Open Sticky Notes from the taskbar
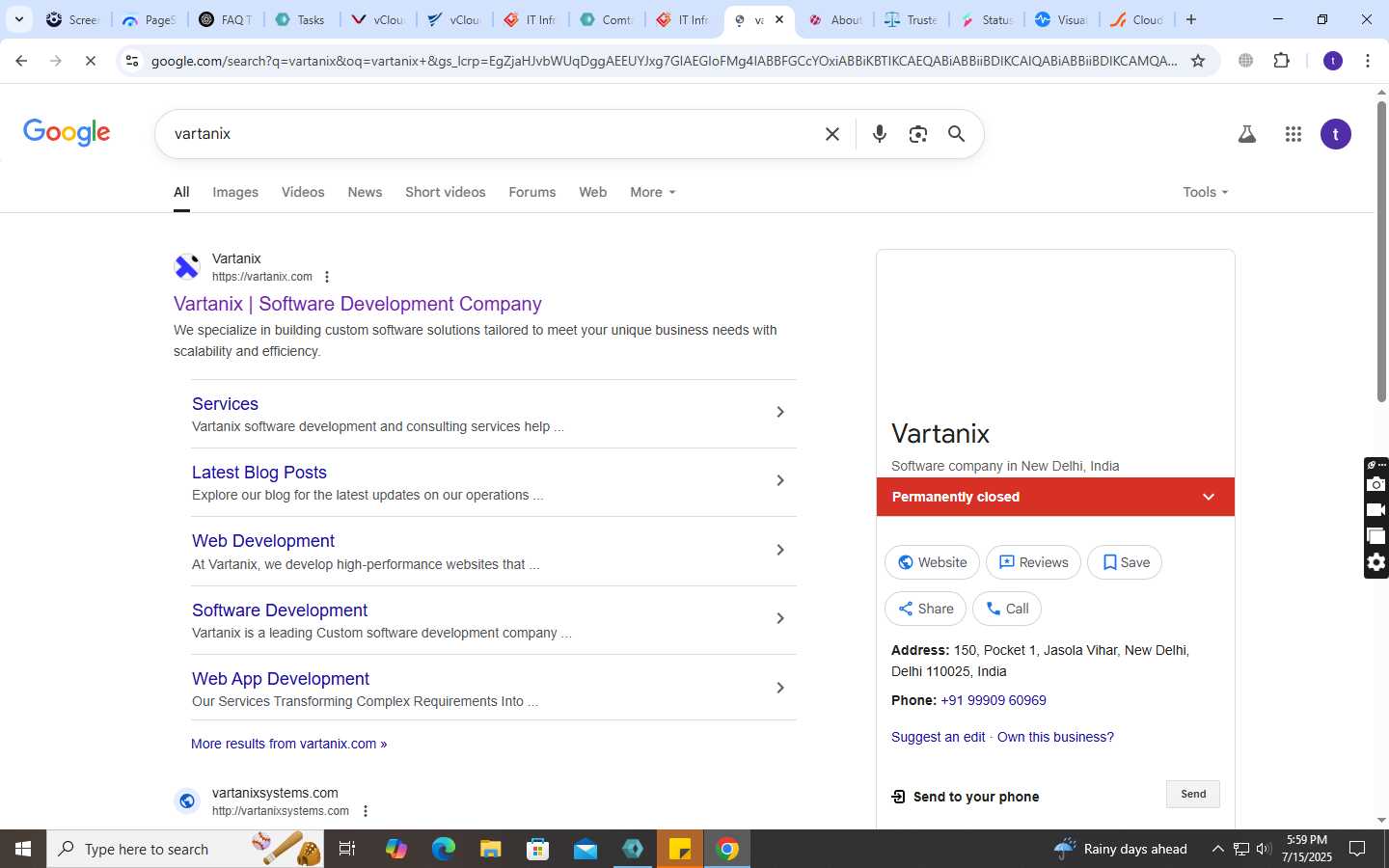1389x868 pixels. (x=680, y=849)
